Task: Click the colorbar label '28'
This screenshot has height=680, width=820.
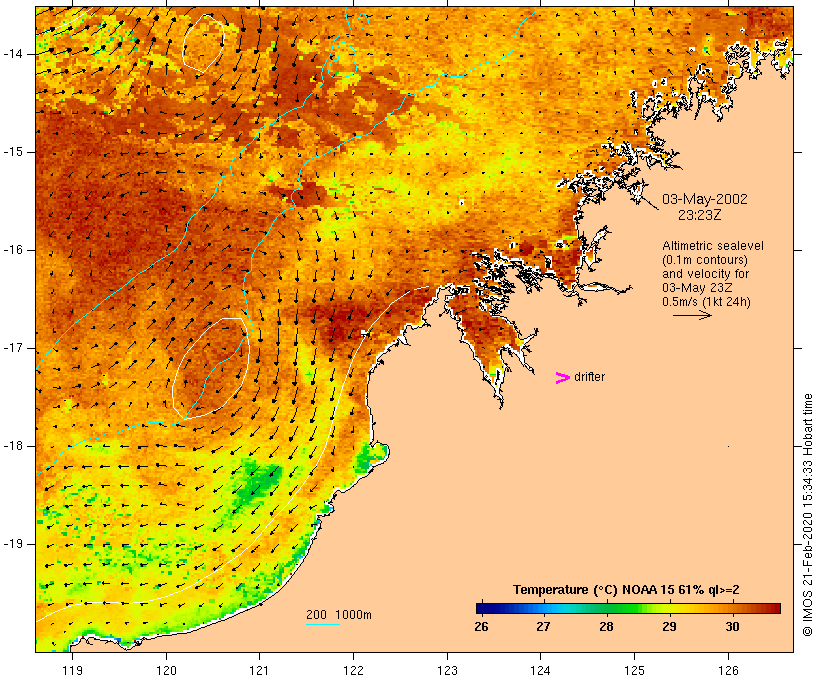Action: click(606, 626)
